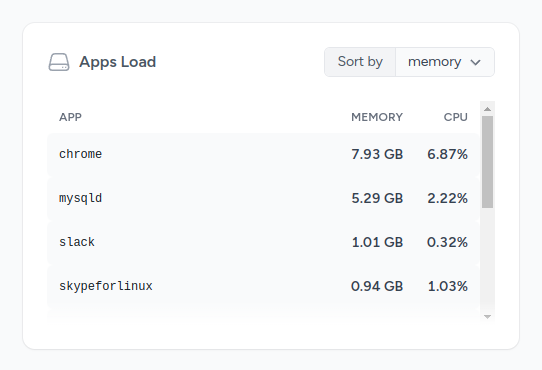Click slack's 1.01 GB memory value
The height and width of the screenshot is (370, 542).
pos(377,242)
